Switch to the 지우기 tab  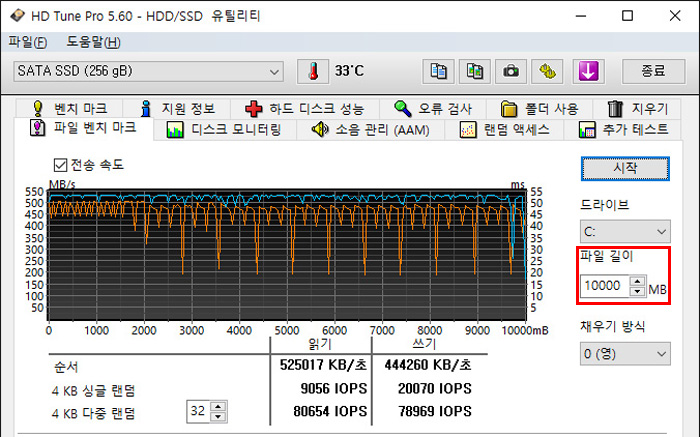tap(637, 108)
